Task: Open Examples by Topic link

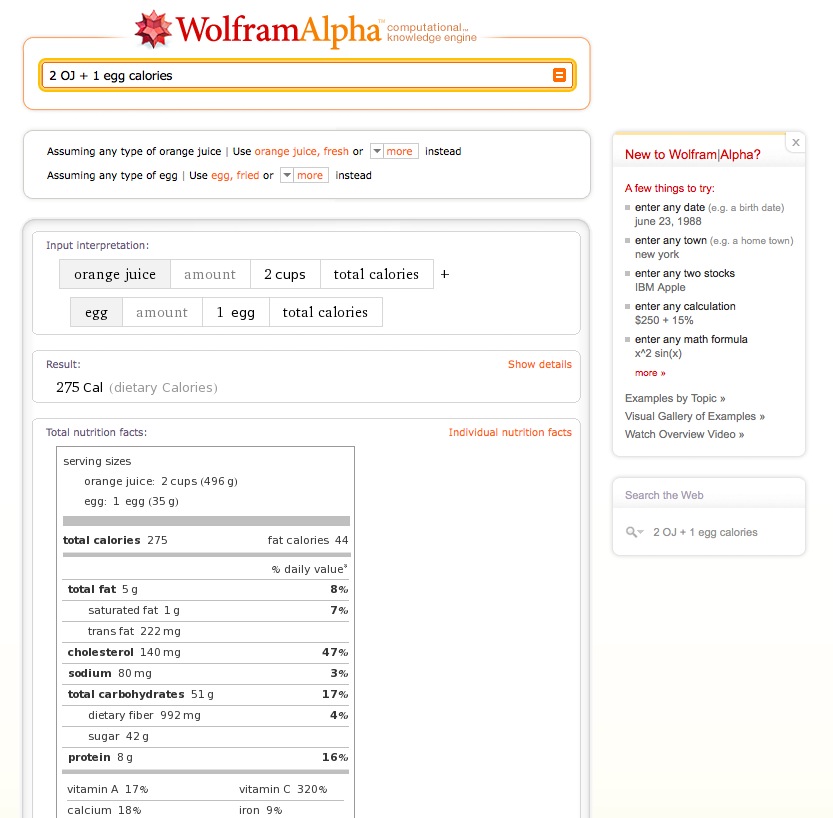Action: [675, 398]
